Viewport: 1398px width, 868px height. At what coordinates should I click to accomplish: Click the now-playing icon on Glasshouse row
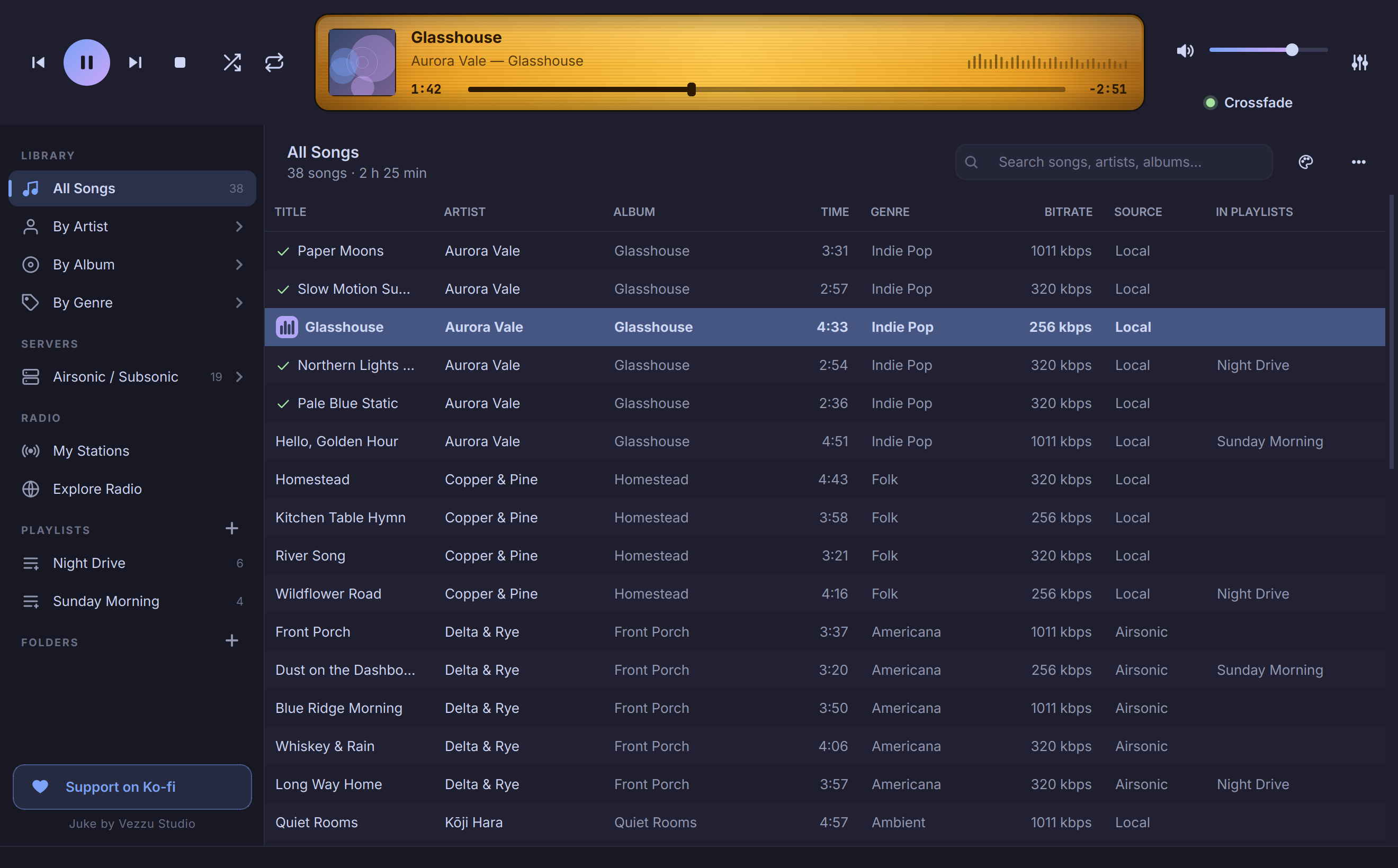click(x=286, y=327)
